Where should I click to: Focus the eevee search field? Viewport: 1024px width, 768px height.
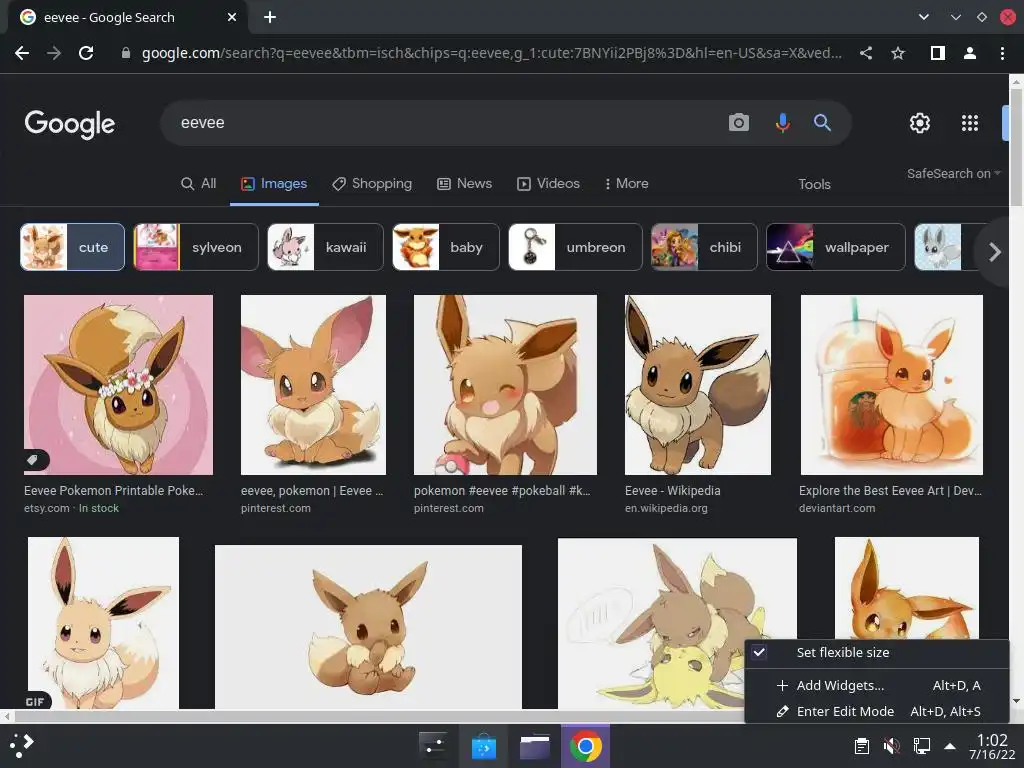tap(444, 123)
